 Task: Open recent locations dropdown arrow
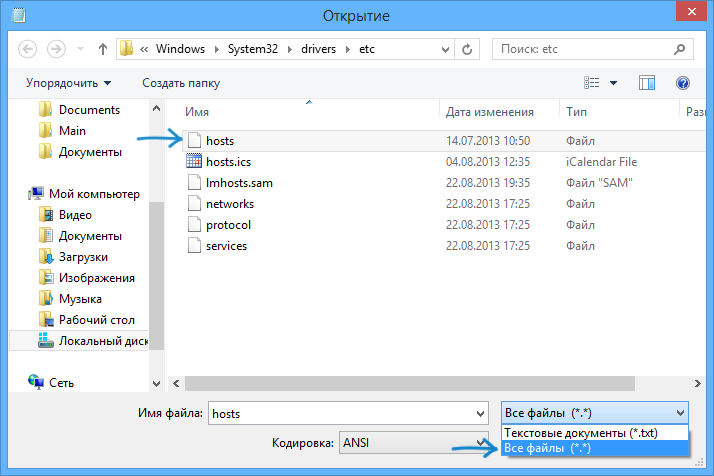[x=80, y=49]
